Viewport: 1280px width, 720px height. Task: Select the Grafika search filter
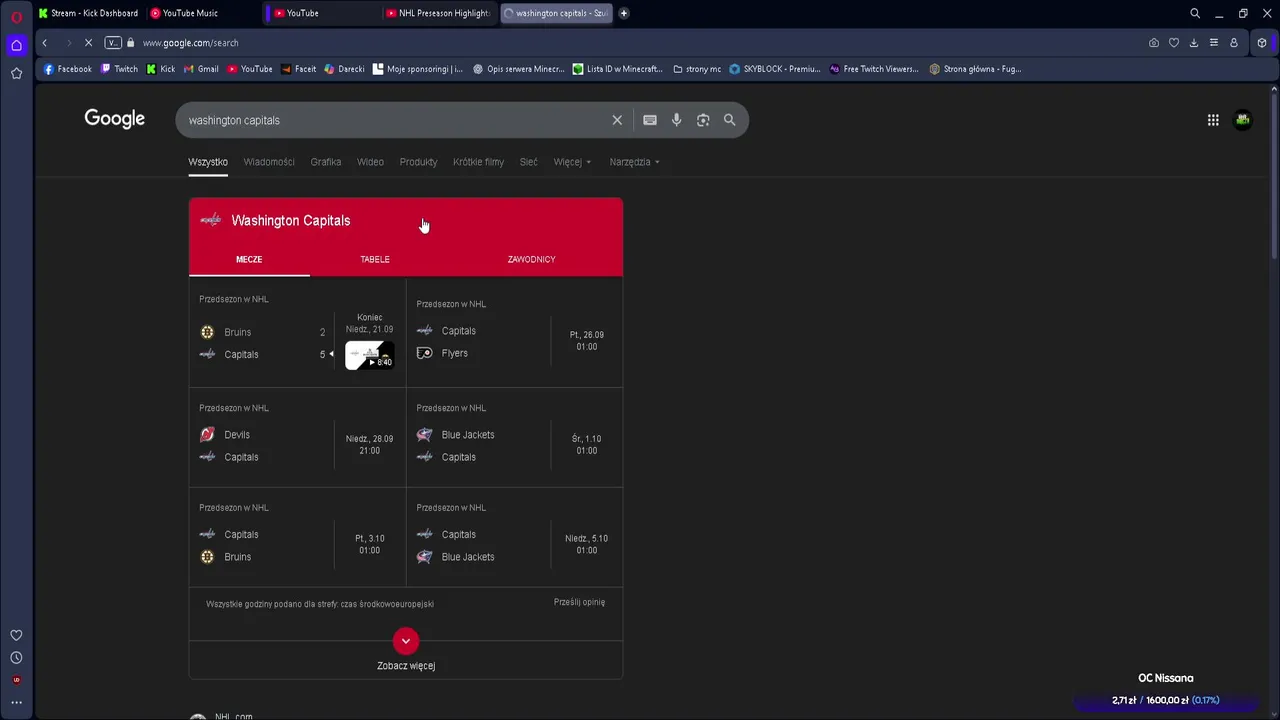pyautogui.click(x=326, y=162)
